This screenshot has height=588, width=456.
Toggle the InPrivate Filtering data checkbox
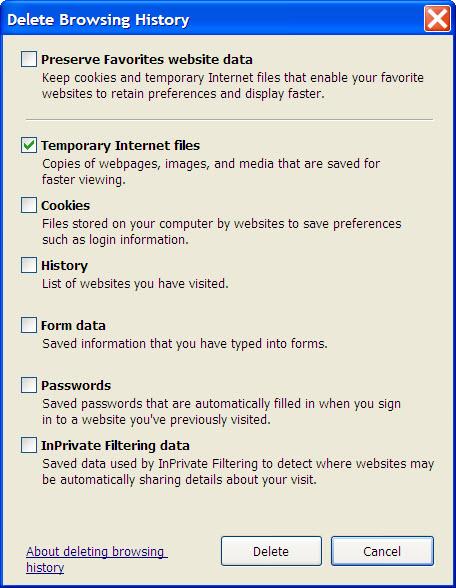(29, 445)
